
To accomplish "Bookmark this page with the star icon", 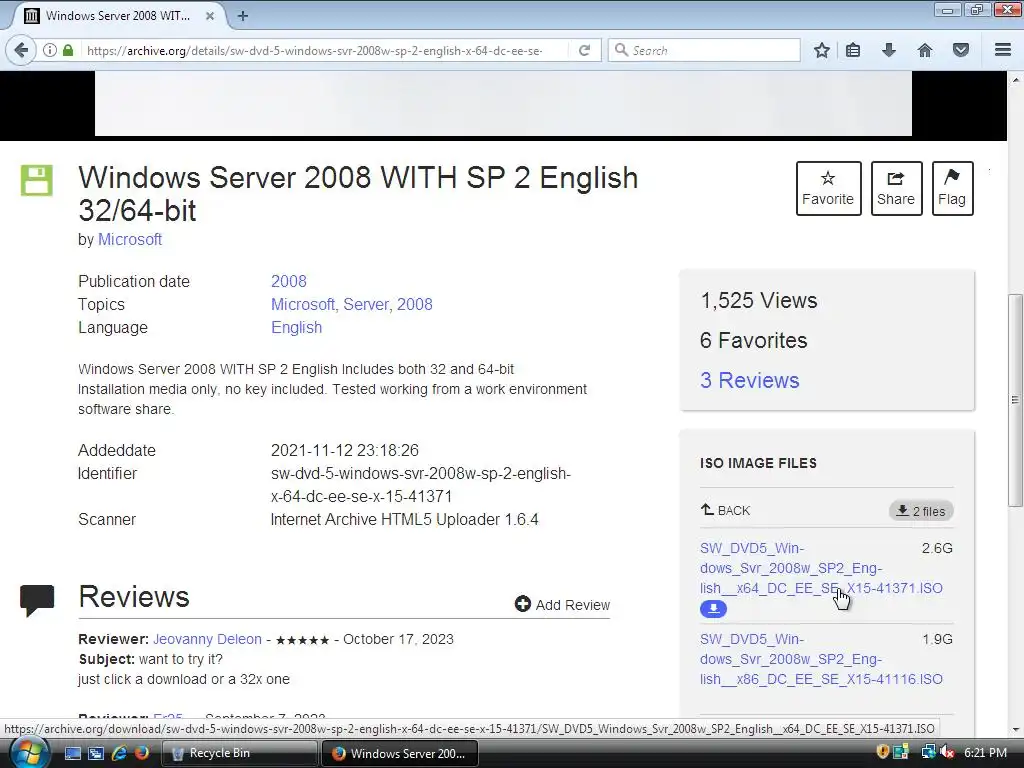I will coord(822,50).
